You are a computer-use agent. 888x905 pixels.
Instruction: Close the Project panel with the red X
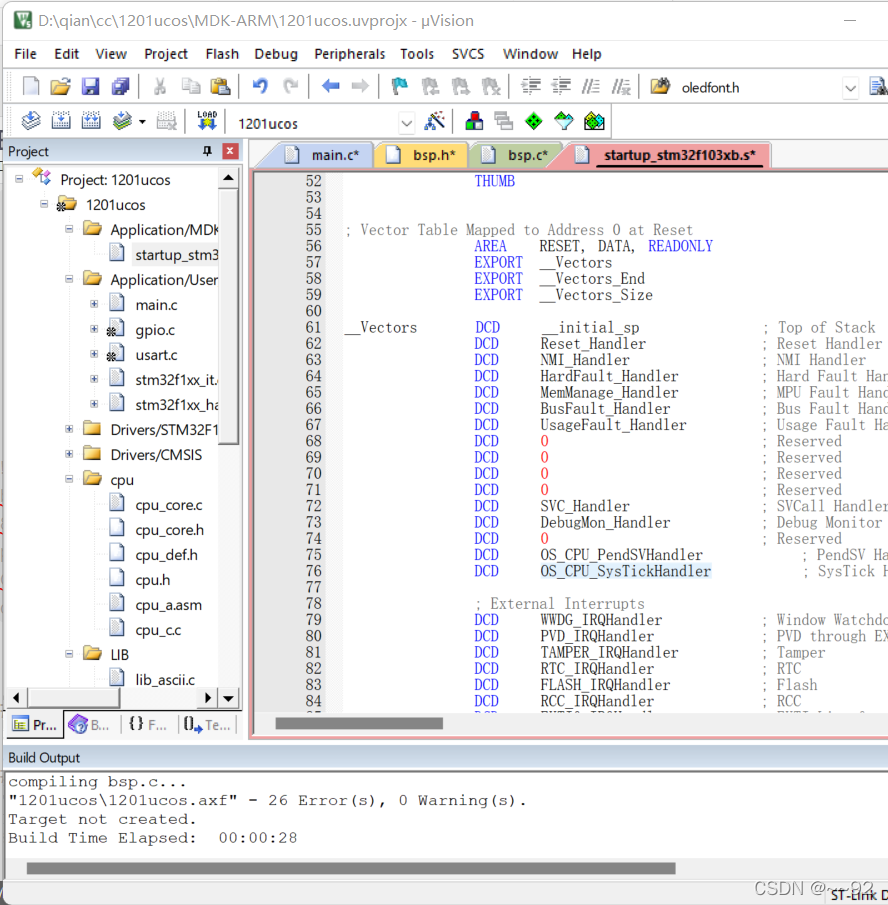pos(230,151)
